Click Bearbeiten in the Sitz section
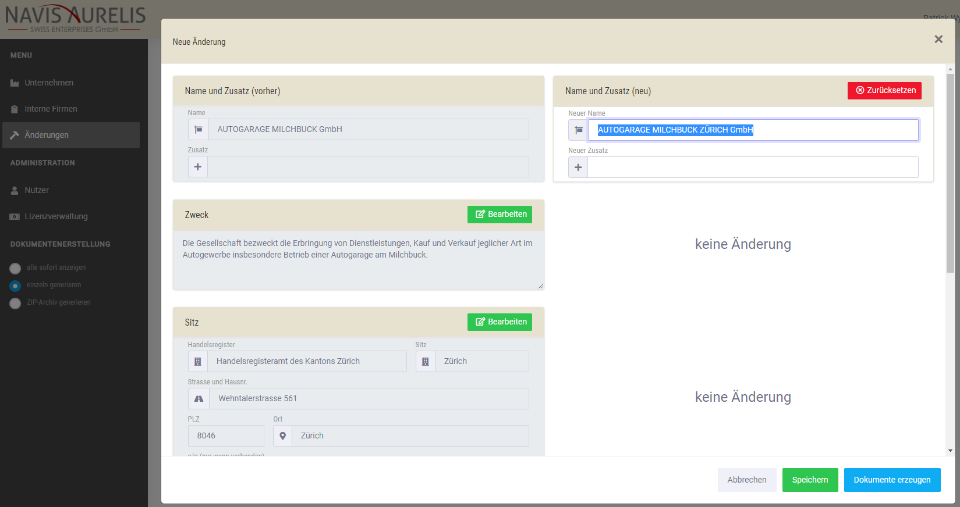The height and width of the screenshot is (507, 960). (499, 322)
